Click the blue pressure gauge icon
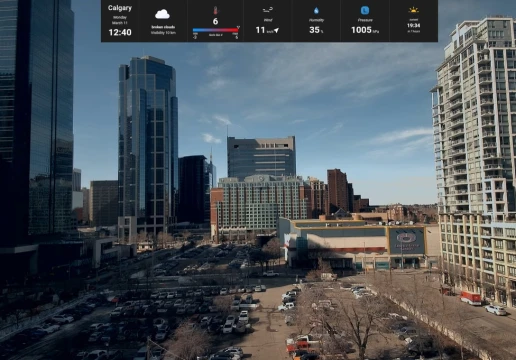 point(365,10)
